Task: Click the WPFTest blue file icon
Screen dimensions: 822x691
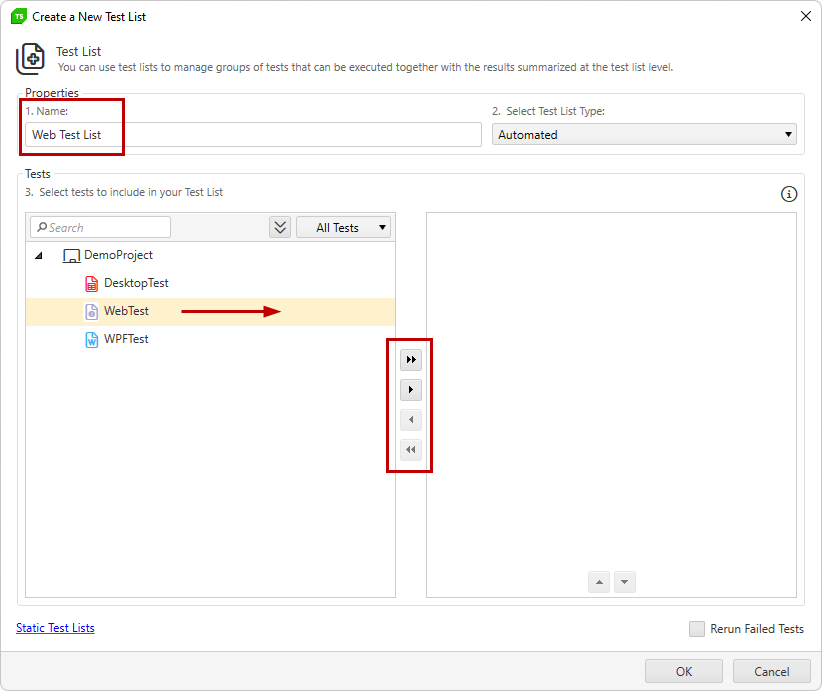Action: tap(91, 340)
